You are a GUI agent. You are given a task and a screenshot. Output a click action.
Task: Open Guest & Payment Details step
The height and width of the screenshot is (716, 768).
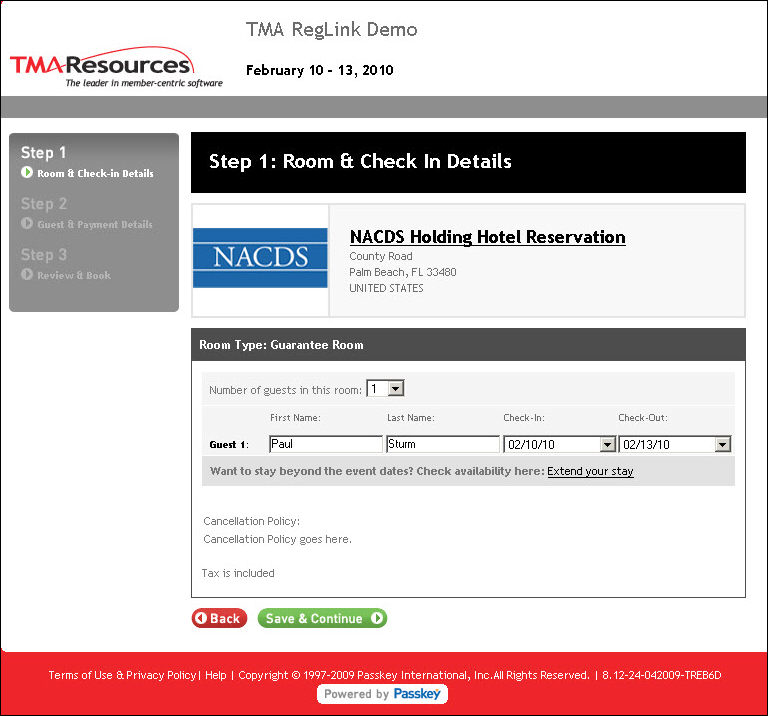[95, 225]
